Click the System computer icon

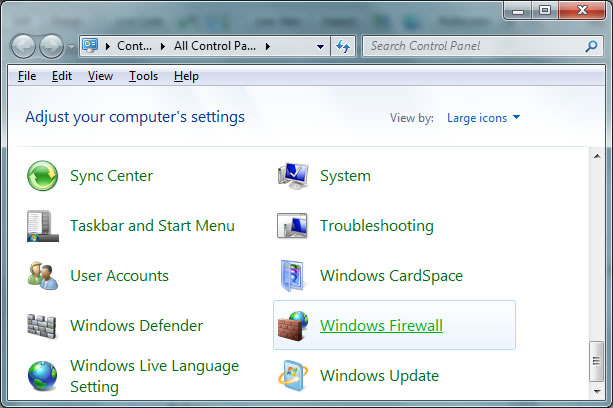click(293, 176)
